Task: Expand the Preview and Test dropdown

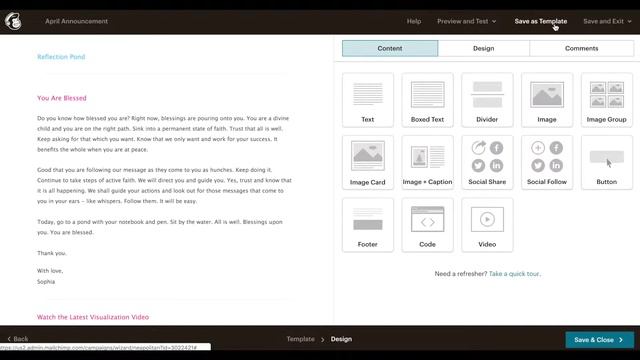Action: (x=467, y=21)
